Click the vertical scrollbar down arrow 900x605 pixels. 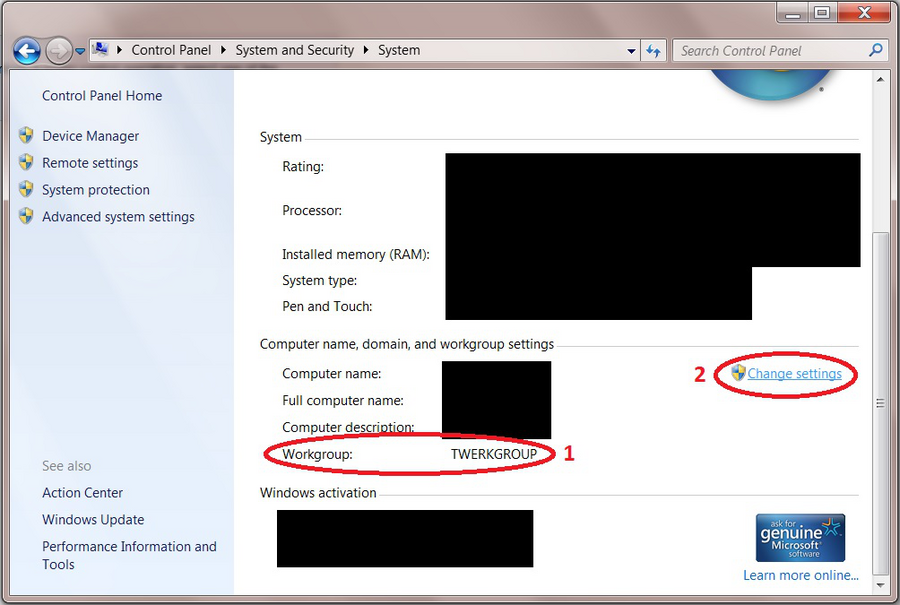(880, 585)
